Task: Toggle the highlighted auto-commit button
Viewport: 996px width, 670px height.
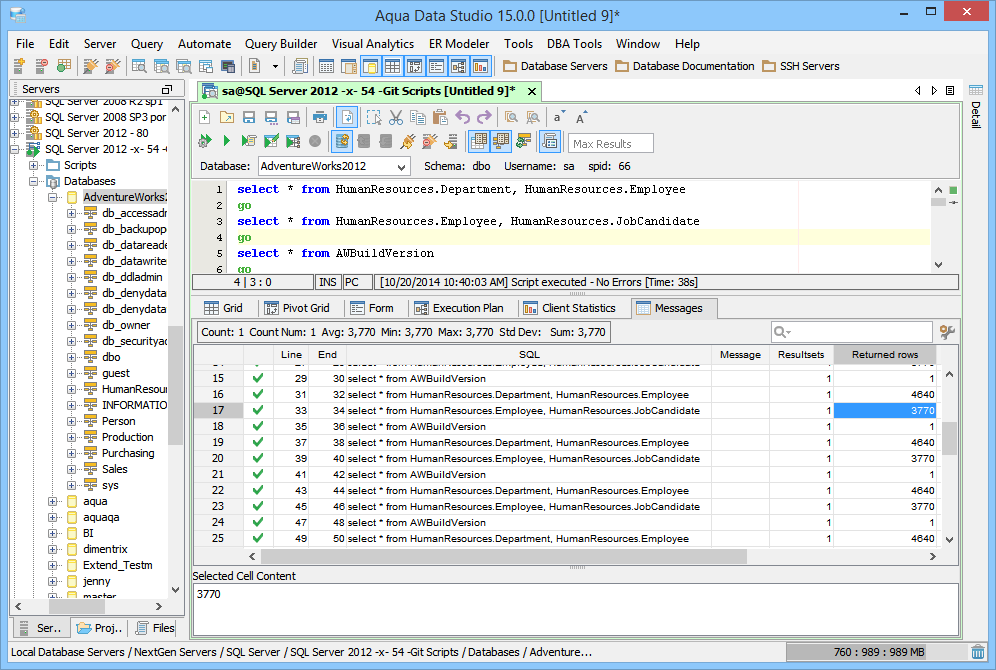Action: point(341,142)
